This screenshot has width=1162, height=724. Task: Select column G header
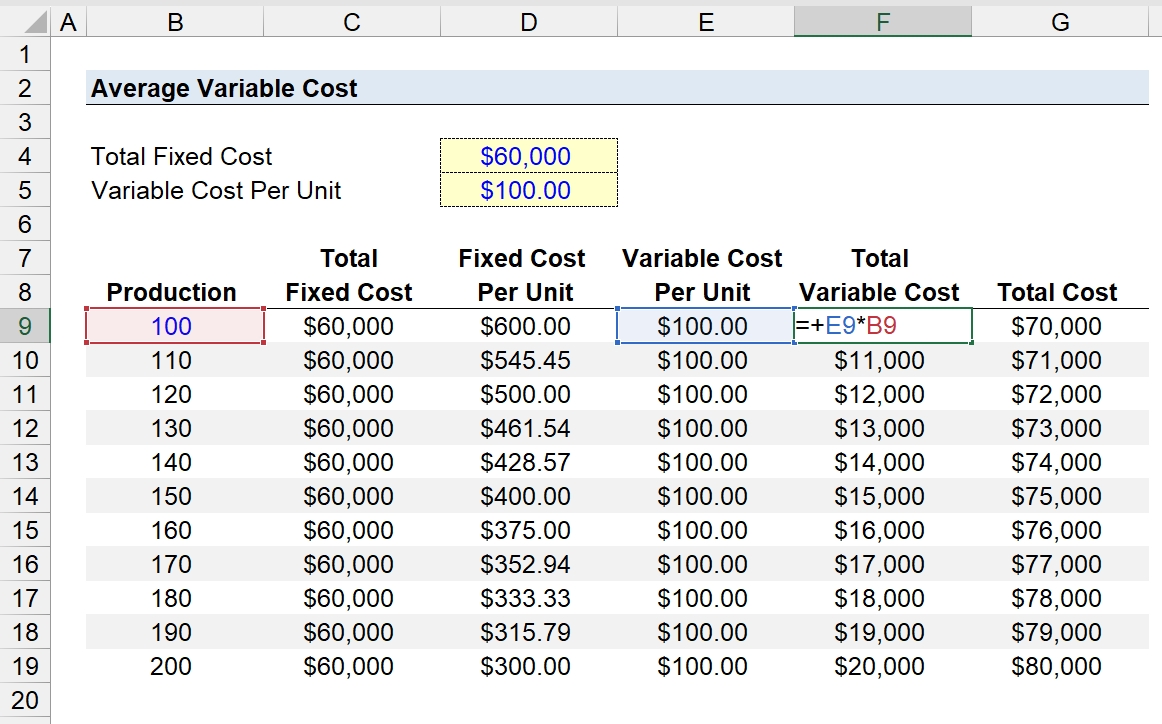(x=1060, y=22)
